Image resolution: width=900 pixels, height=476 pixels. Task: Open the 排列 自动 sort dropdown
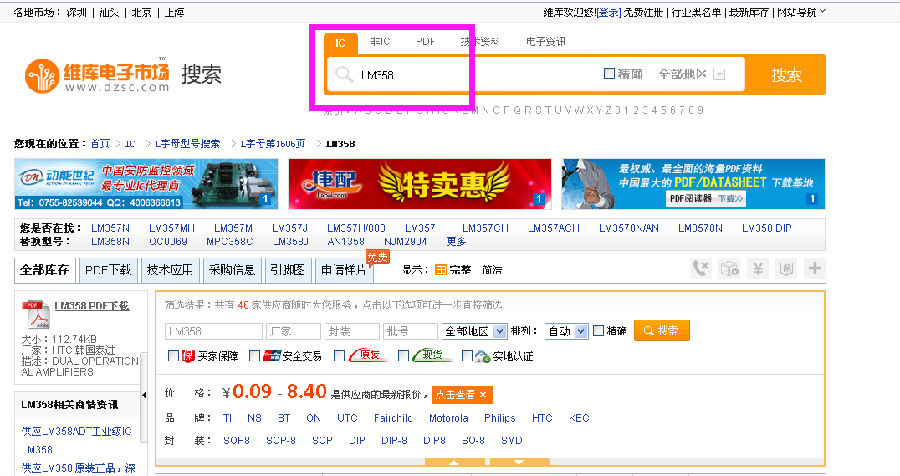567,331
